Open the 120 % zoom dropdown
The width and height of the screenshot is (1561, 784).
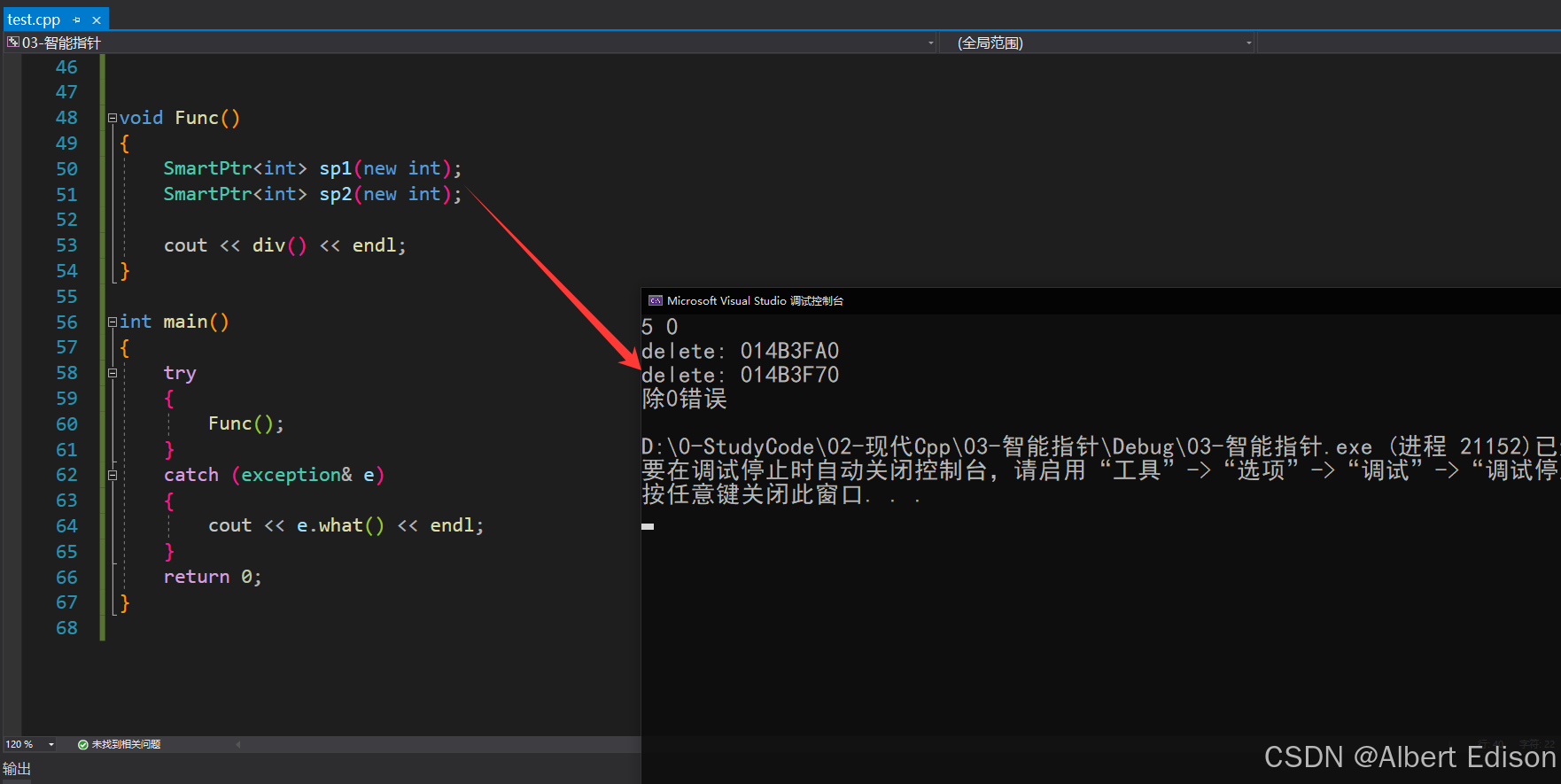pyautogui.click(x=51, y=744)
